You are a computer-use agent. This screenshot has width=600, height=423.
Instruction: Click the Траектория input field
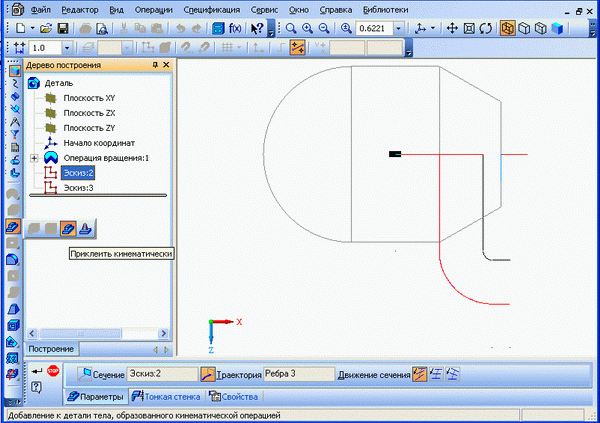(297, 373)
